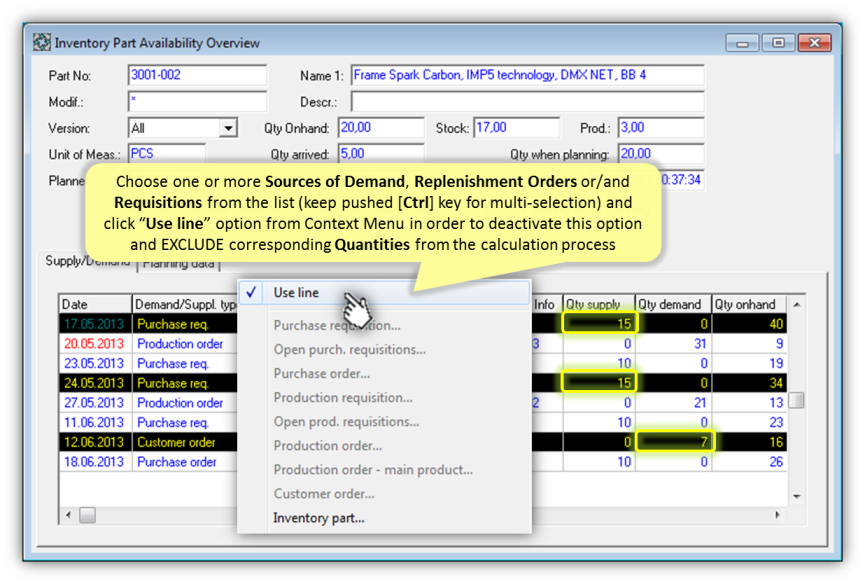This screenshot has height=584, width=865.
Task: Click the Qty when planning field
Action: tap(661, 153)
